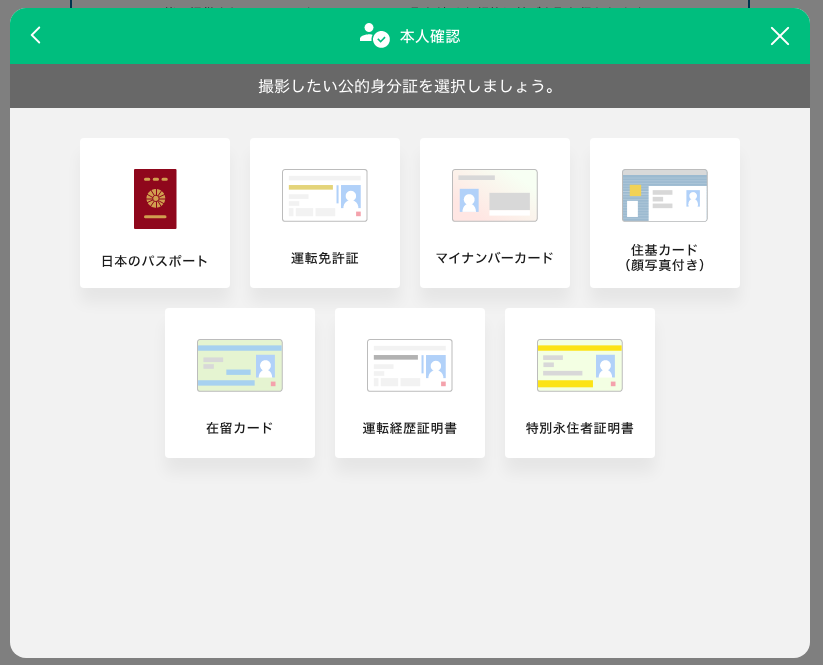The width and height of the screenshot is (823, 665).
Task: Select the residence card green illustration
Action: 240,365
